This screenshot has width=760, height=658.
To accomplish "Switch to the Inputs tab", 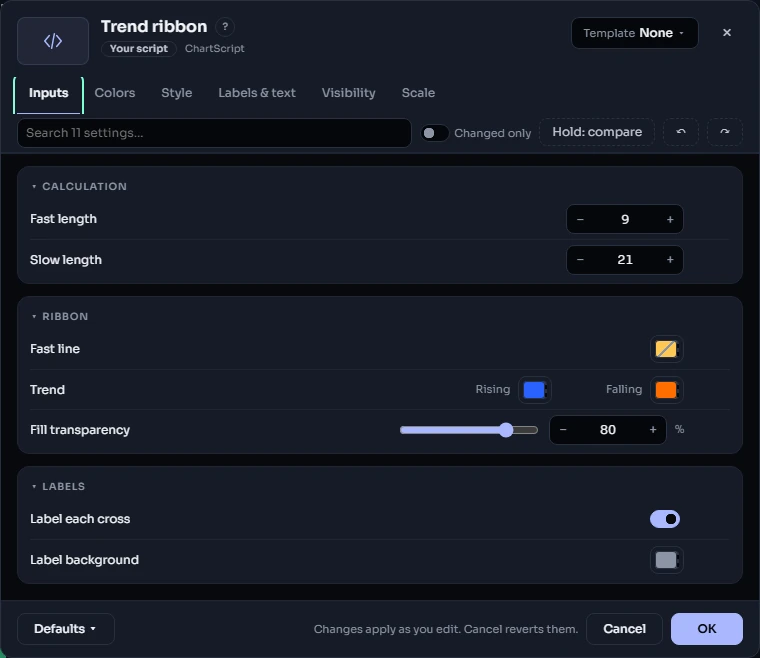I will point(48,93).
